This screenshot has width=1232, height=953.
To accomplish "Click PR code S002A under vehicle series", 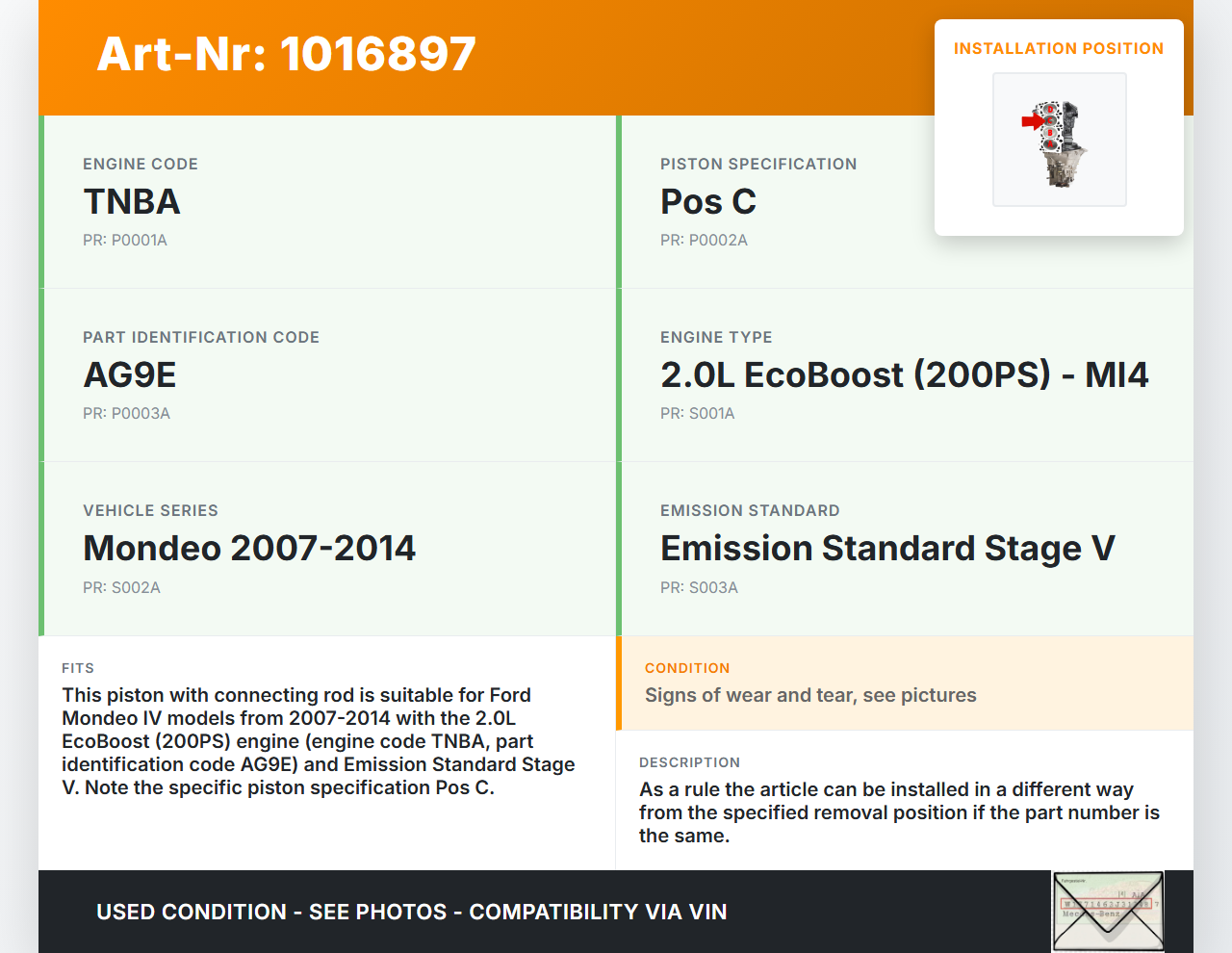I will (121, 588).
